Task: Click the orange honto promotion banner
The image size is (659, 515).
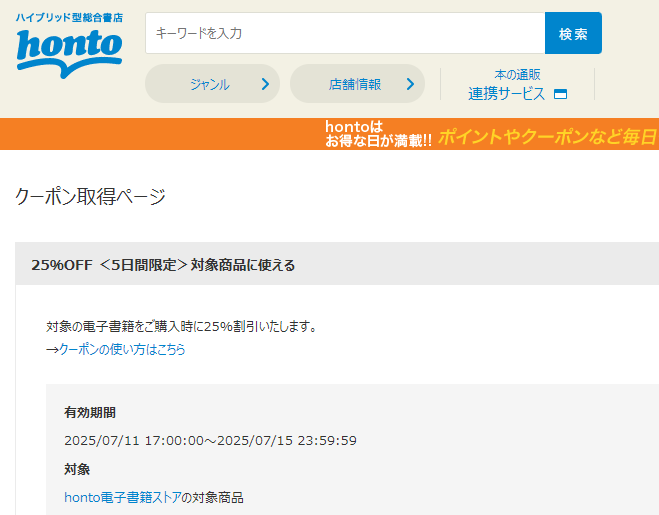Action: click(x=330, y=134)
